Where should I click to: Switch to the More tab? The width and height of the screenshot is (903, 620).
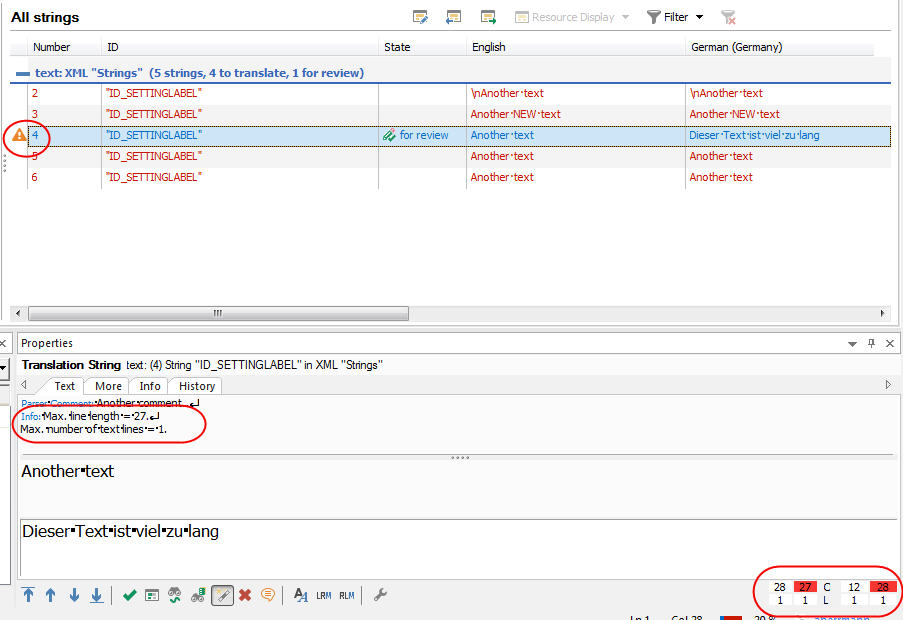coord(108,386)
